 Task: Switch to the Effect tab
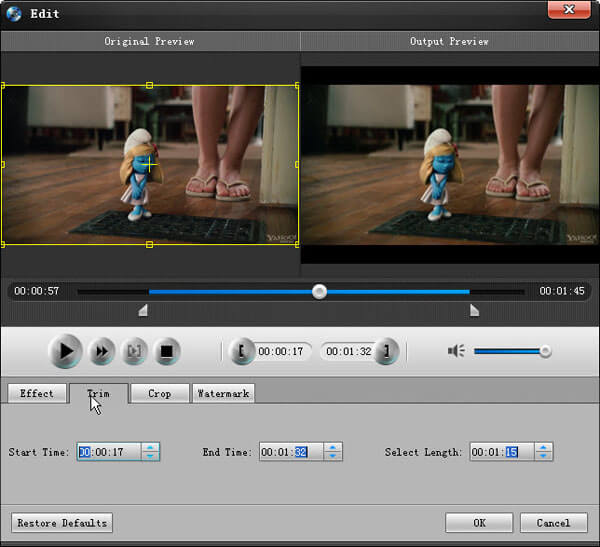click(37, 394)
